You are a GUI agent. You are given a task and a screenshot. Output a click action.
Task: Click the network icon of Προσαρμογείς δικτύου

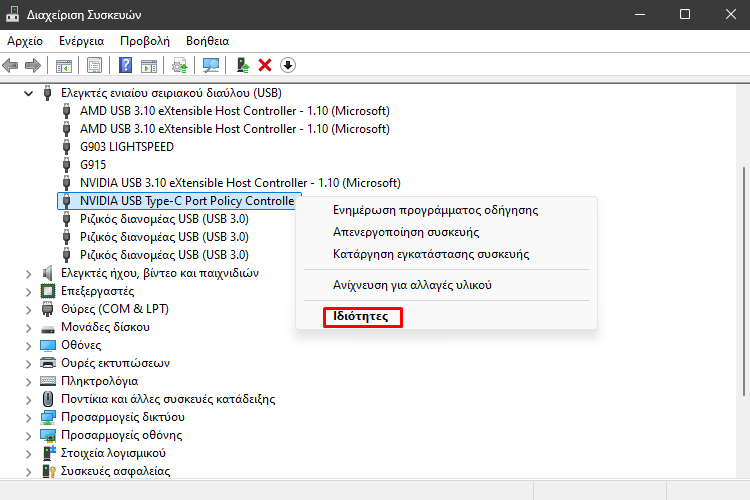[x=48, y=417]
